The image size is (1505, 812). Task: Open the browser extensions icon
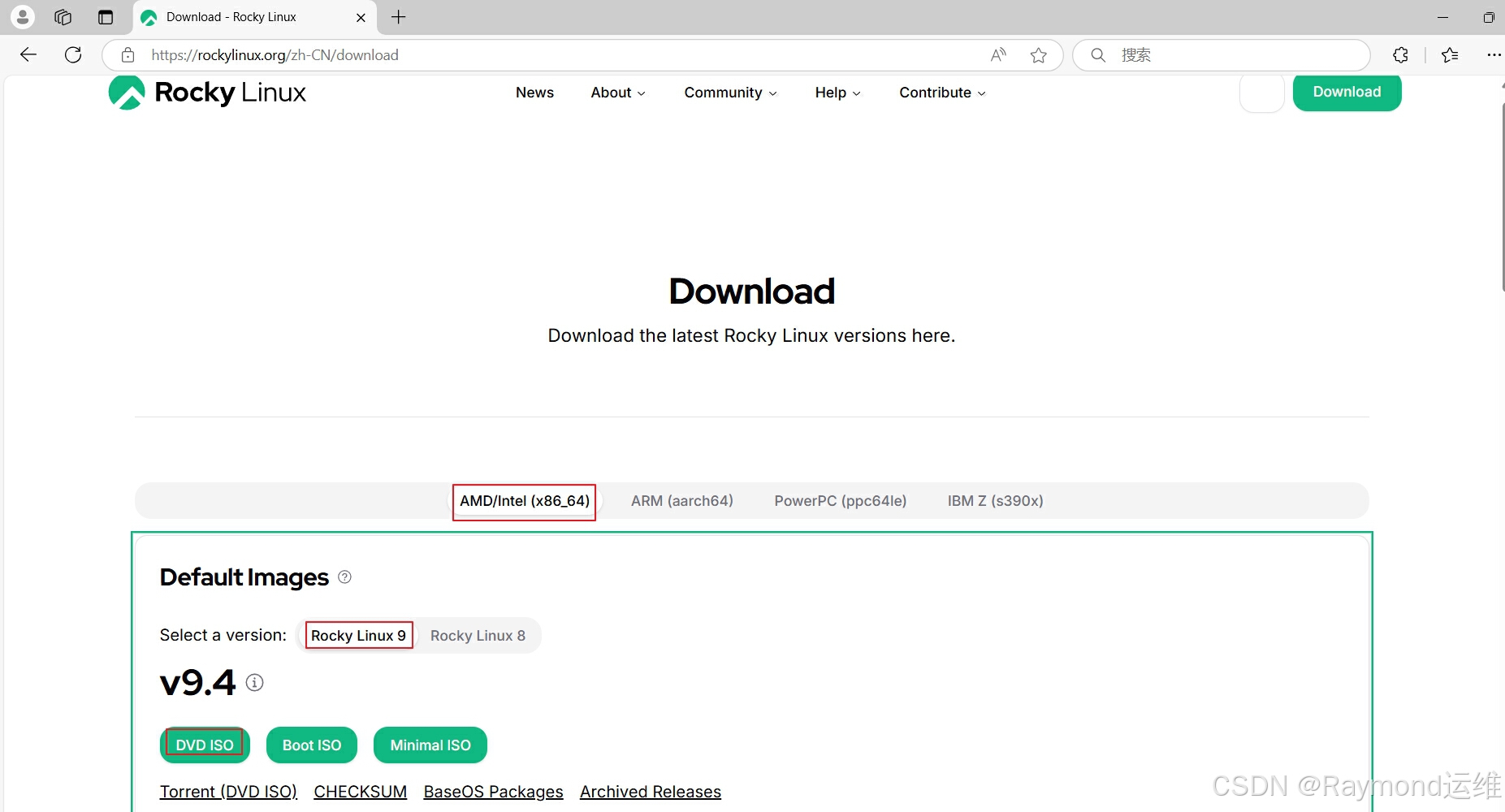tap(1400, 55)
